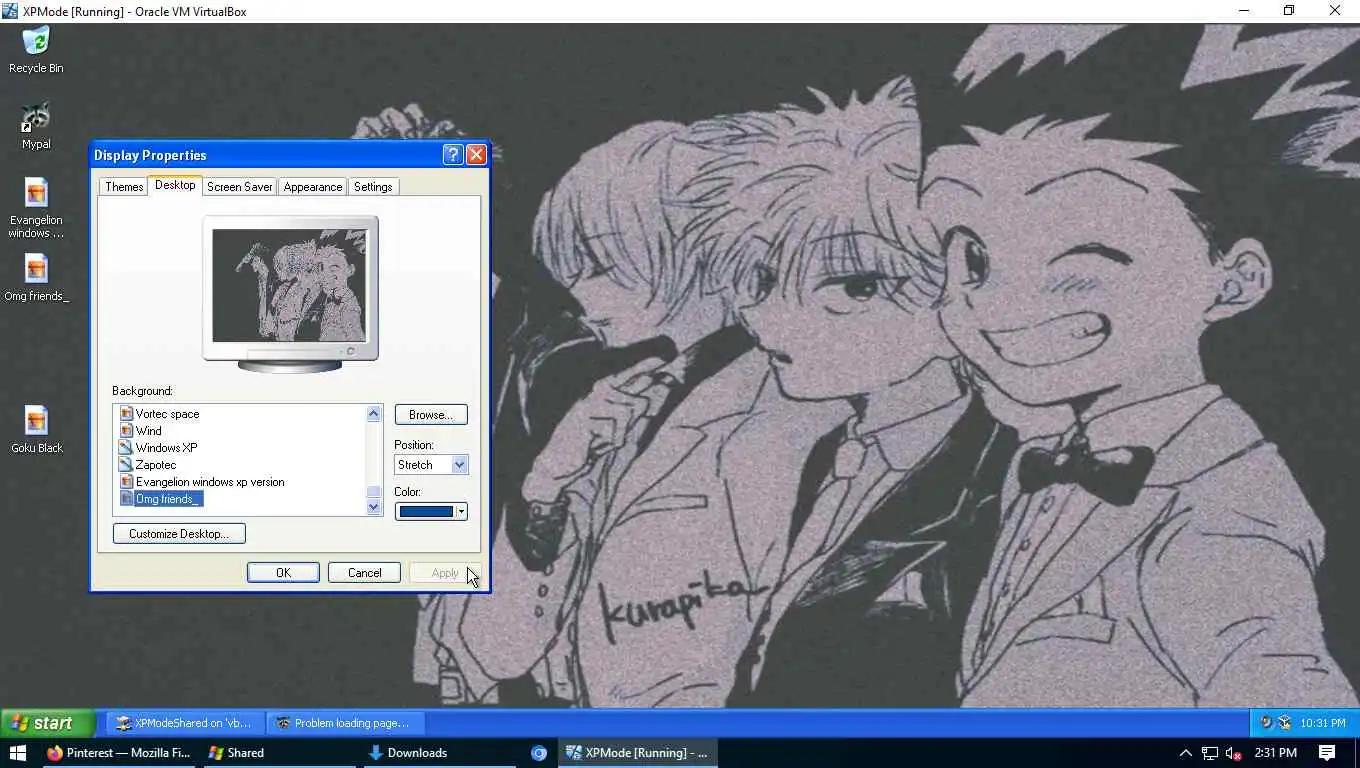Viewport: 1360px width, 768px height.
Task: Click the background list scrollbar thumb
Action: click(x=374, y=491)
